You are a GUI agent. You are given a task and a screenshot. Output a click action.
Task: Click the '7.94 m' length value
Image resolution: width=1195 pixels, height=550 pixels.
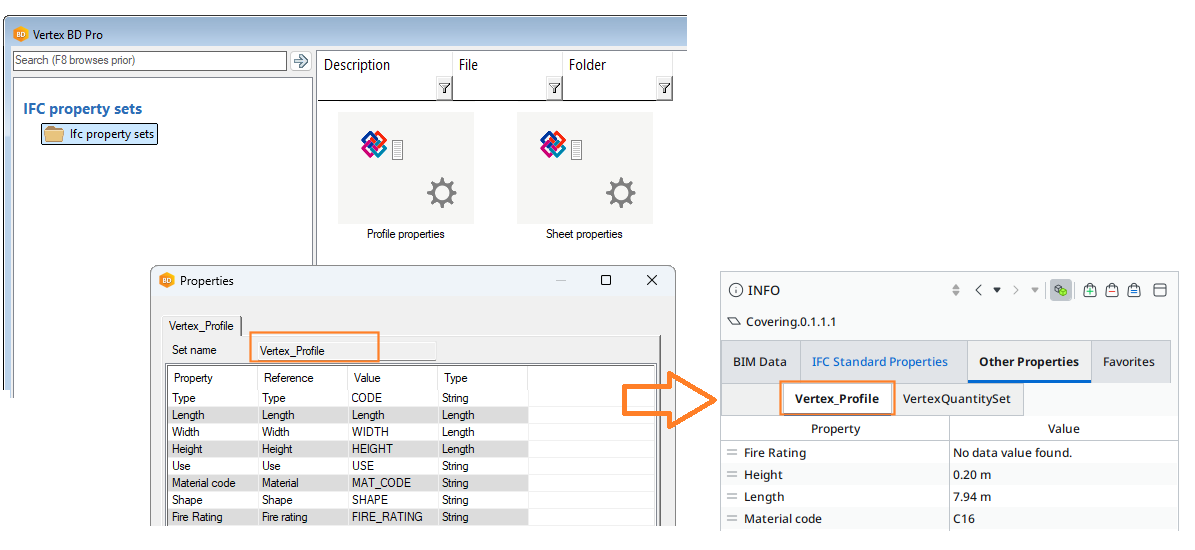coord(972,497)
